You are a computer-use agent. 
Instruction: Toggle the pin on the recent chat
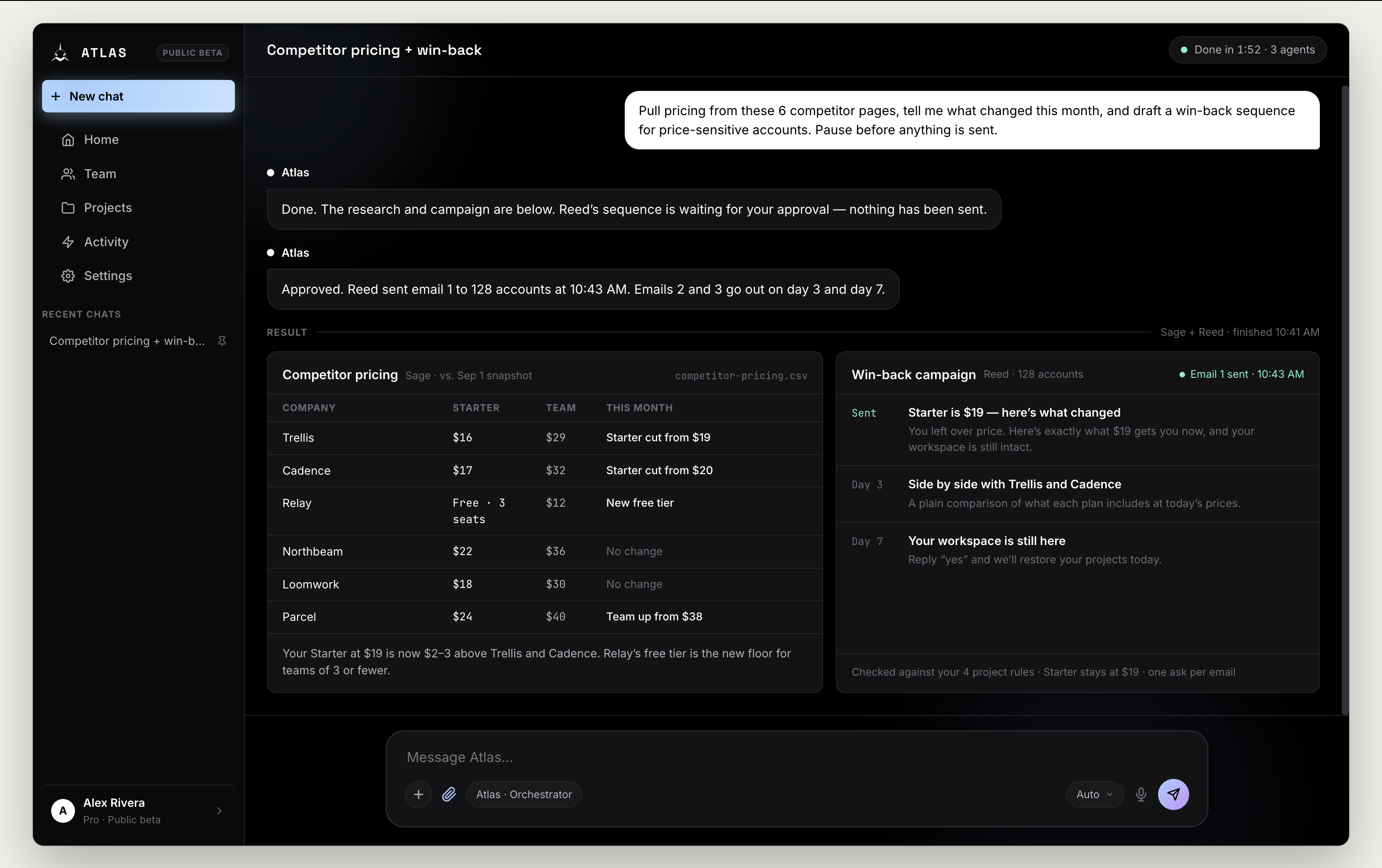(222, 341)
